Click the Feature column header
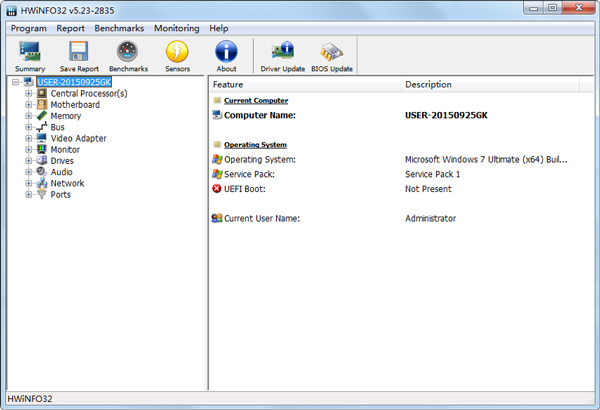Viewport: 600px width, 410px height. pyautogui.click(x=305, y=84)
